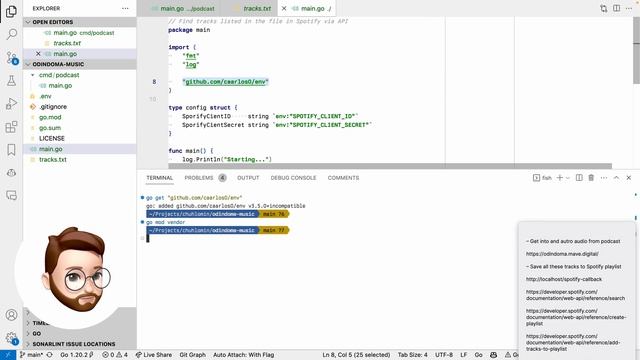Open Run and Debug view

(x=11, y=104)
